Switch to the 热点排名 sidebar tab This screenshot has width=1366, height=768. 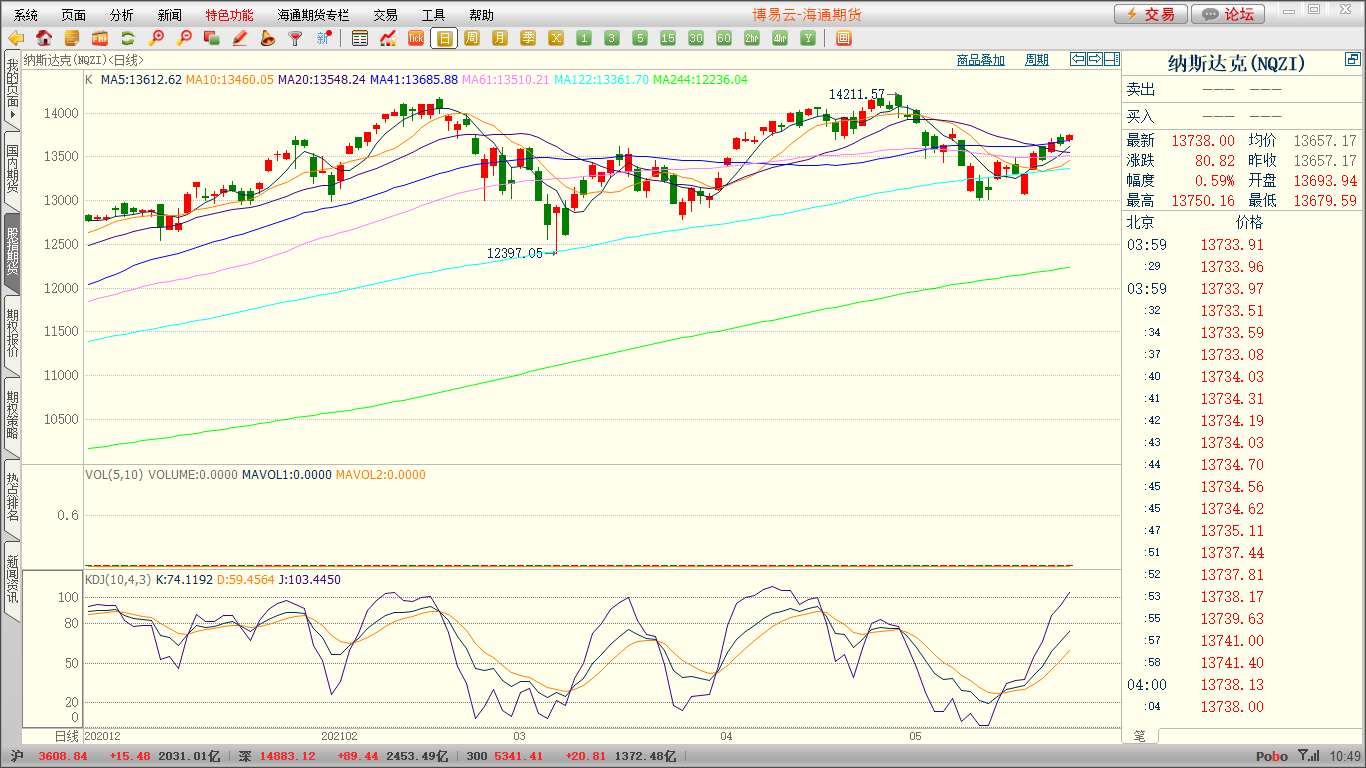pos(12,498)
